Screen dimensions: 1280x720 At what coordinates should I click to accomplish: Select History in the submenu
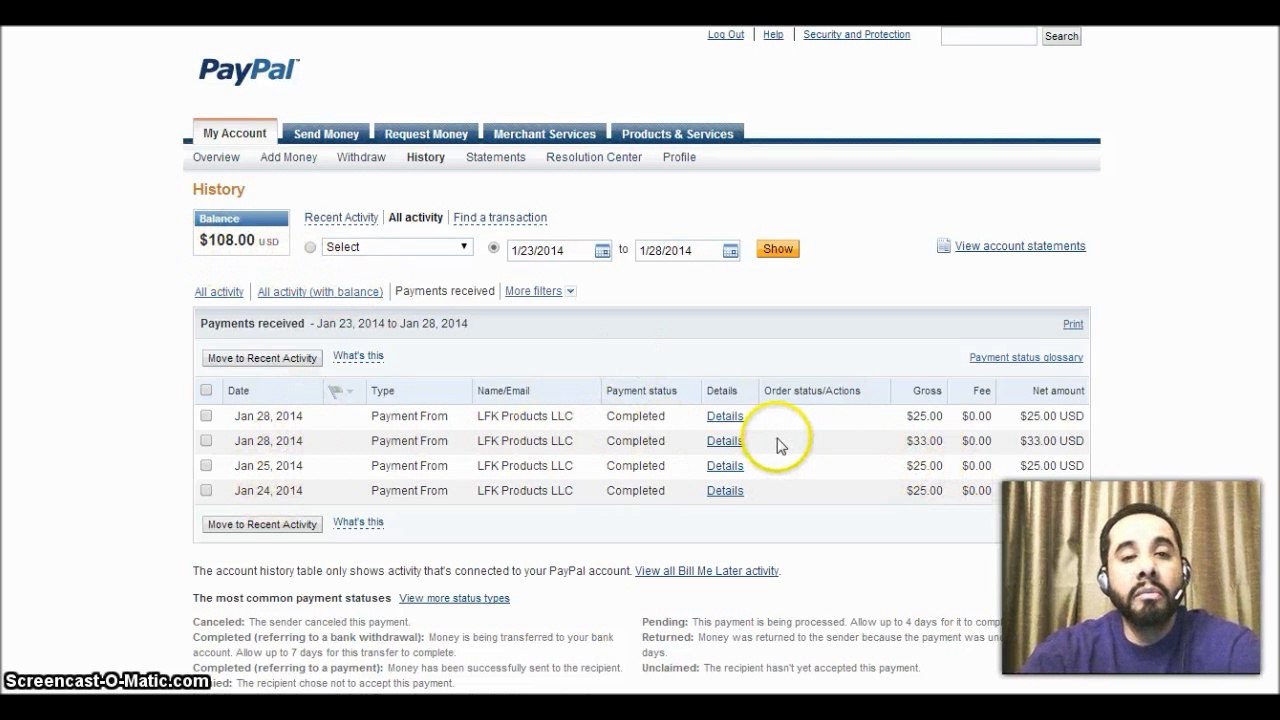(x=425, y=157)
